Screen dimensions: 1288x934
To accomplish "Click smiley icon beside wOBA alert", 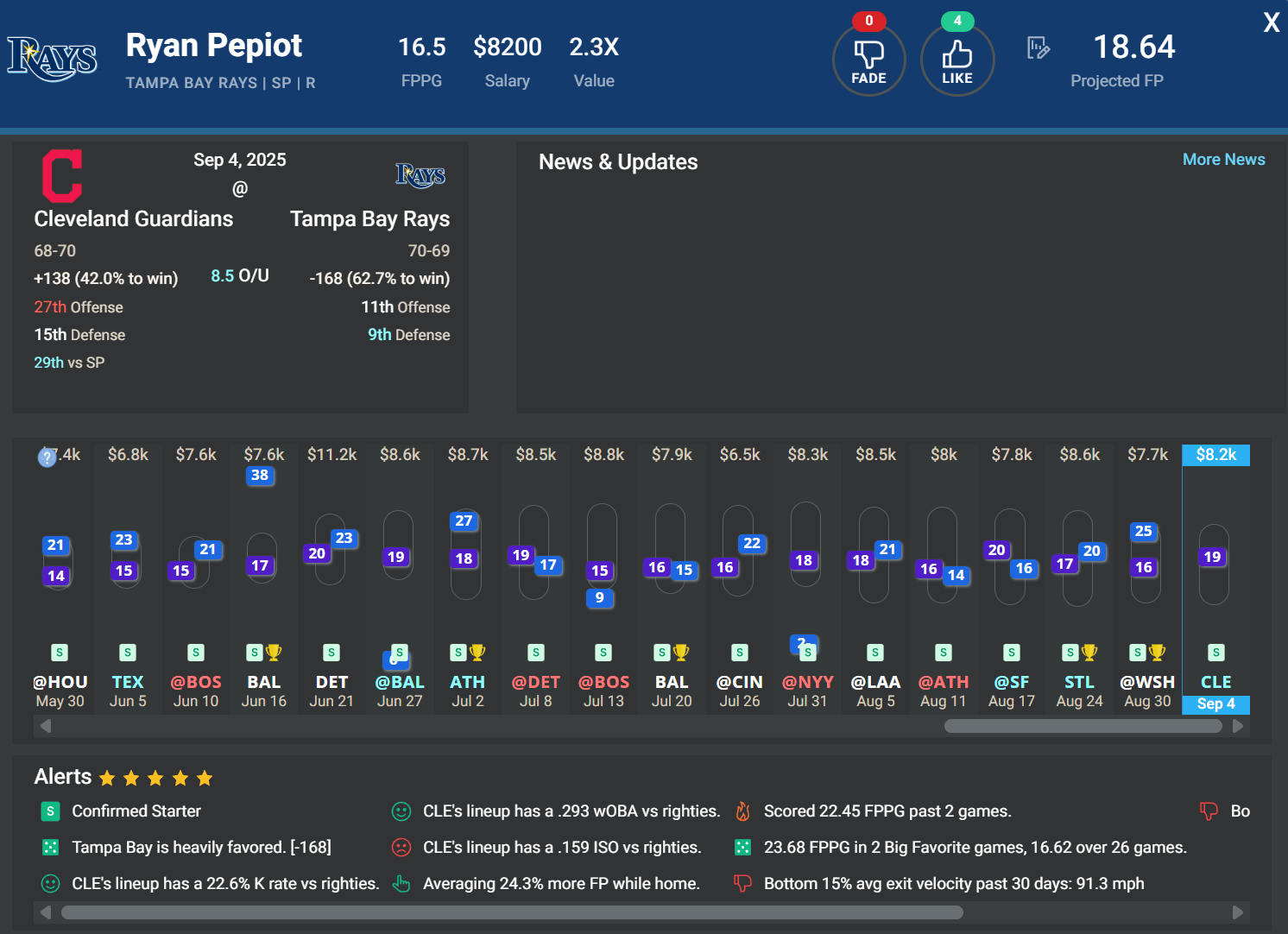I will point(401,811).
